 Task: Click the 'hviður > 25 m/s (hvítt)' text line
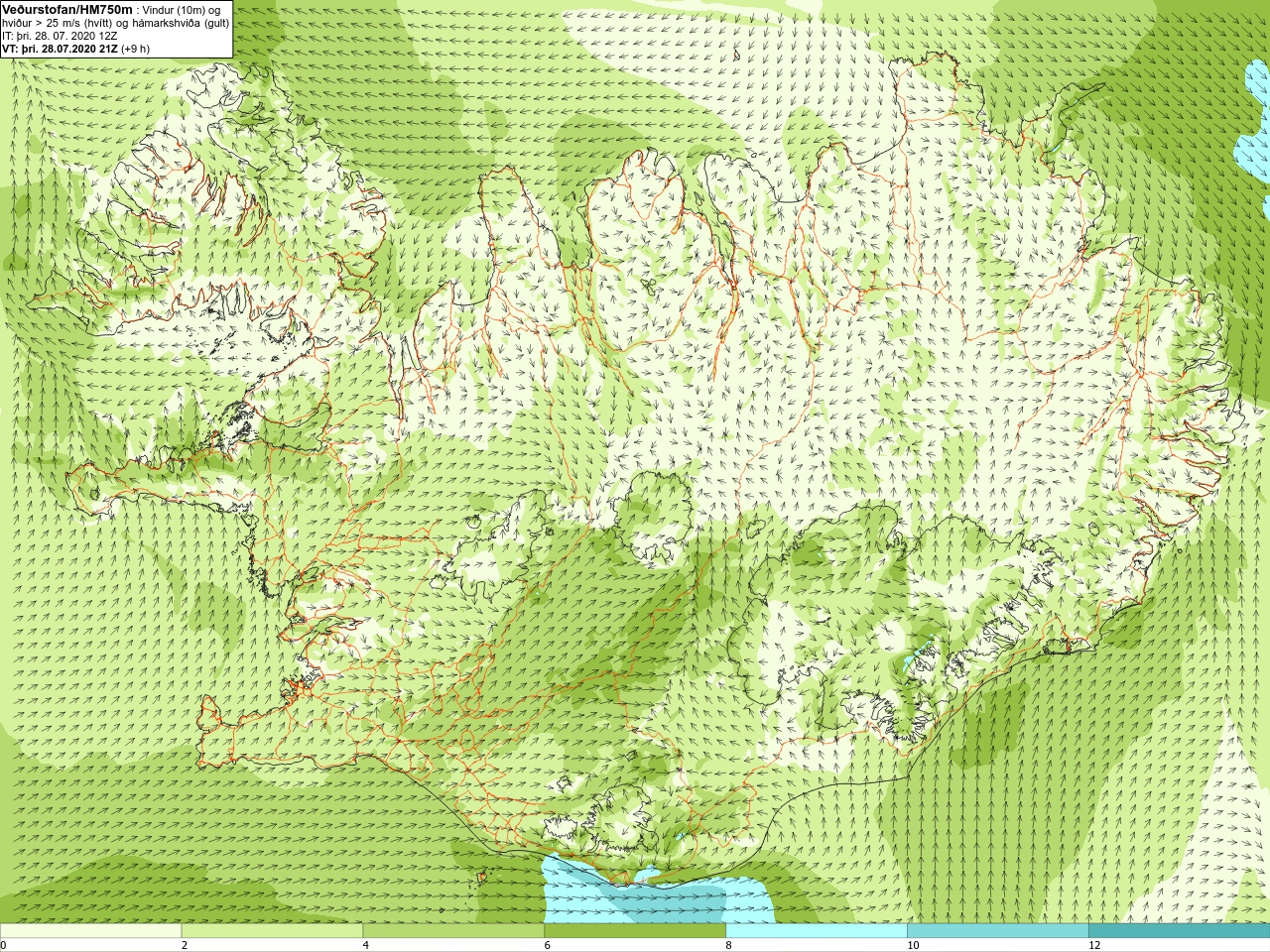pyautogui.click(x=58, y=23)
